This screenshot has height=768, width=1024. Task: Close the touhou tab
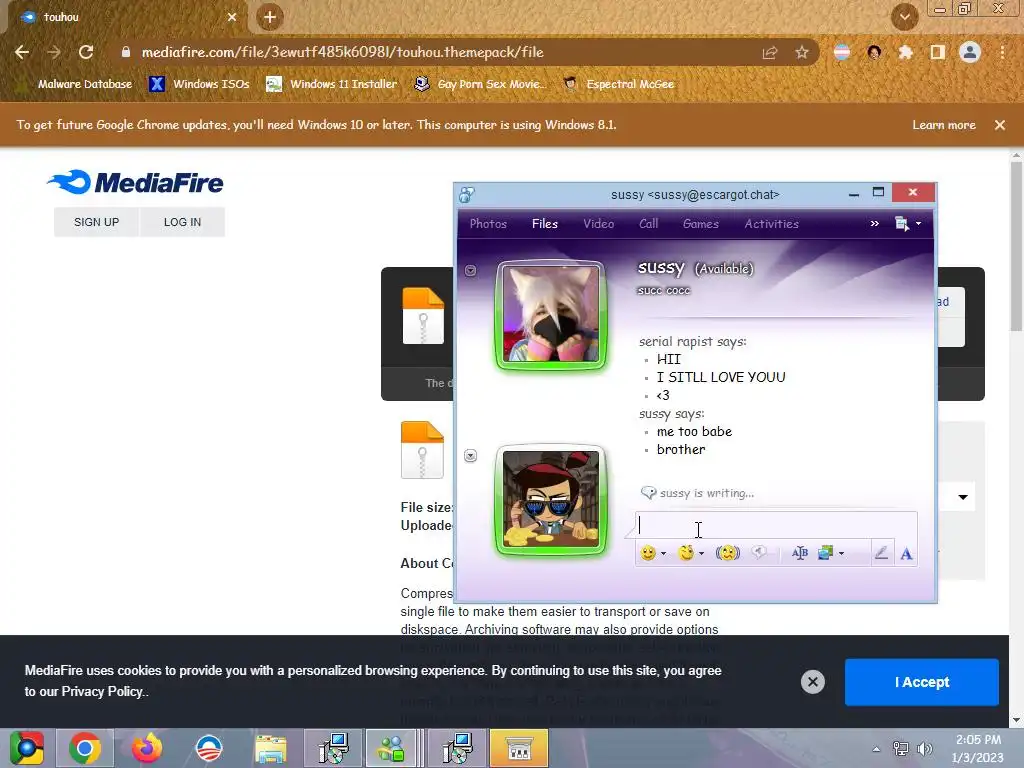click(x=232, y=17)
